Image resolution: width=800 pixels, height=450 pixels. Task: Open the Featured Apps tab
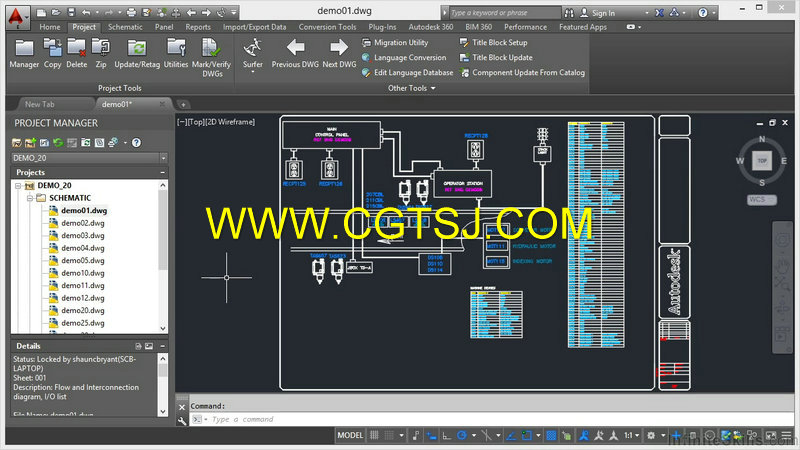pyautogui.click(x=583, y=27)
